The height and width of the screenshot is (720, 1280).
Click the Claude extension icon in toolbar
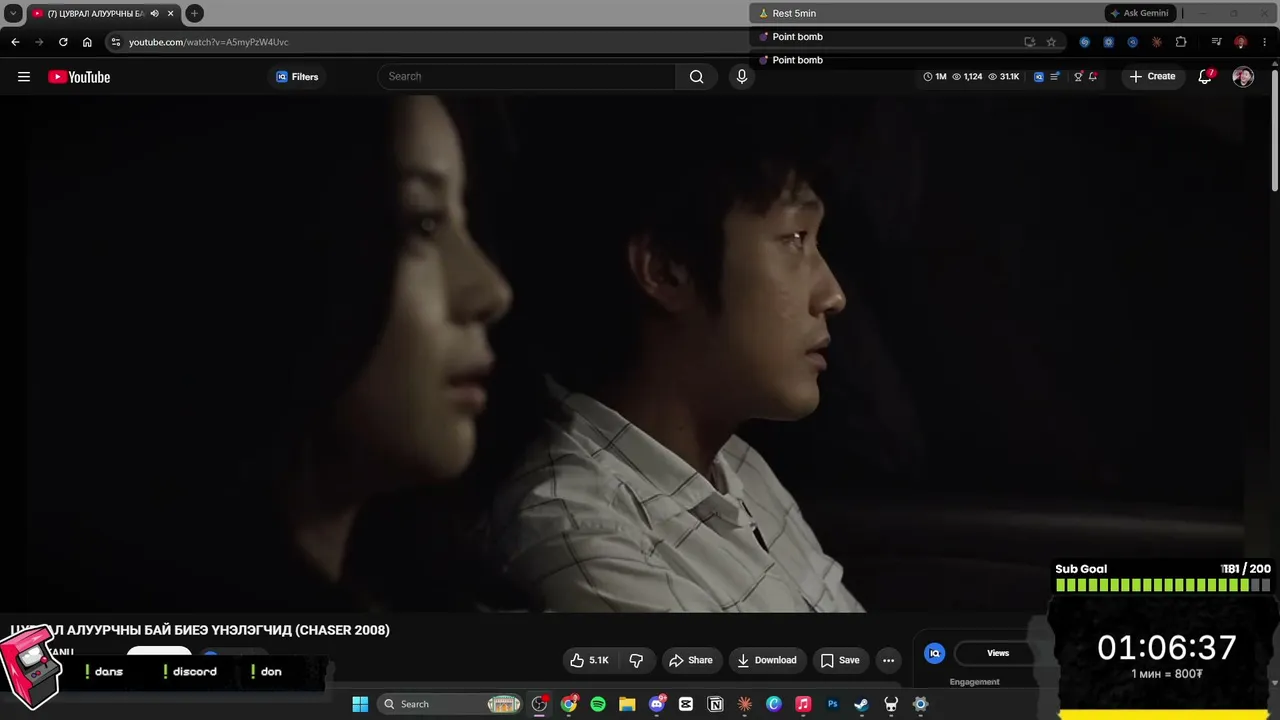coord(1156,42)
